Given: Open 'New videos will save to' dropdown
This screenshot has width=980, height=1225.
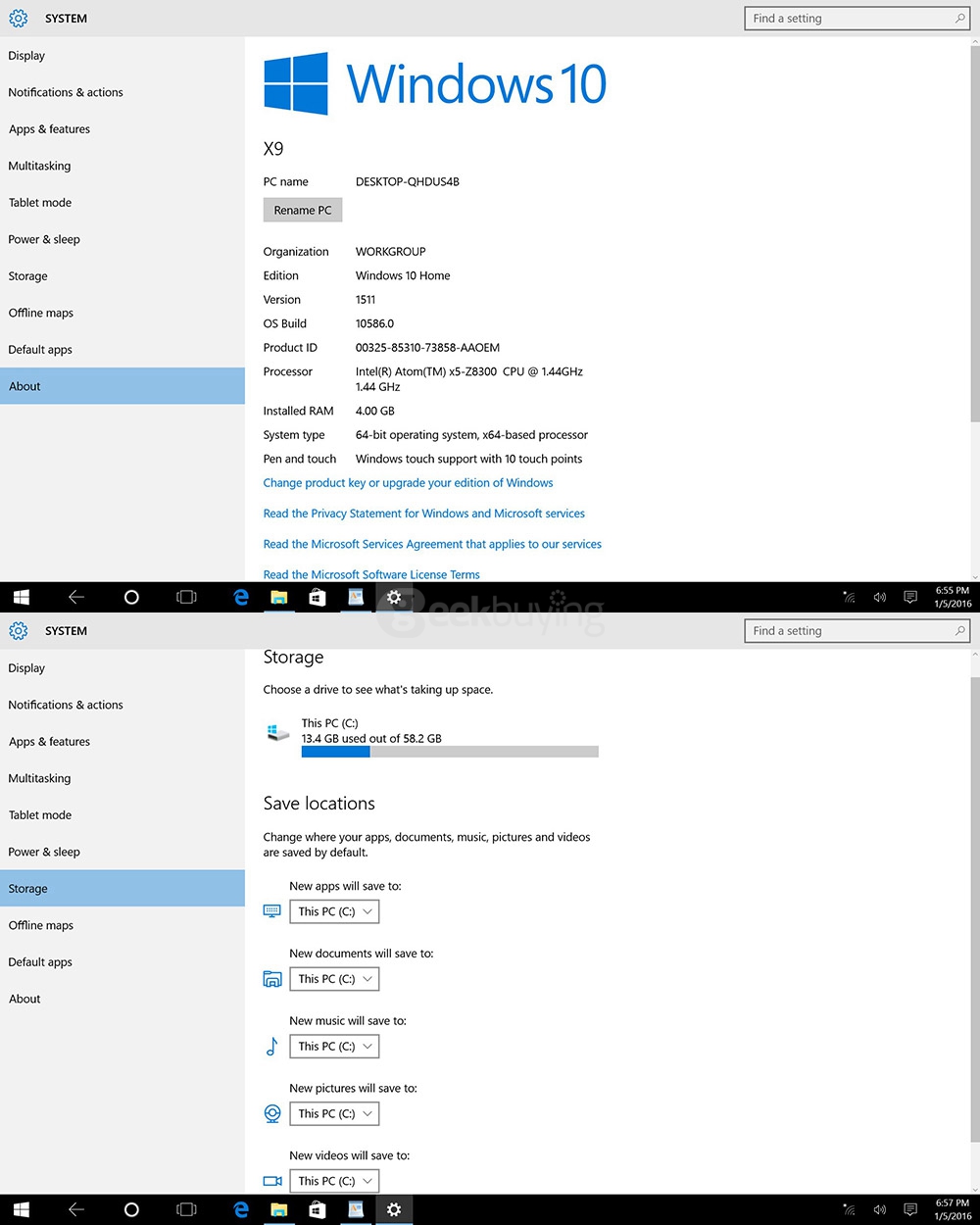Looking at the screenshot, I should point(334,1181).
